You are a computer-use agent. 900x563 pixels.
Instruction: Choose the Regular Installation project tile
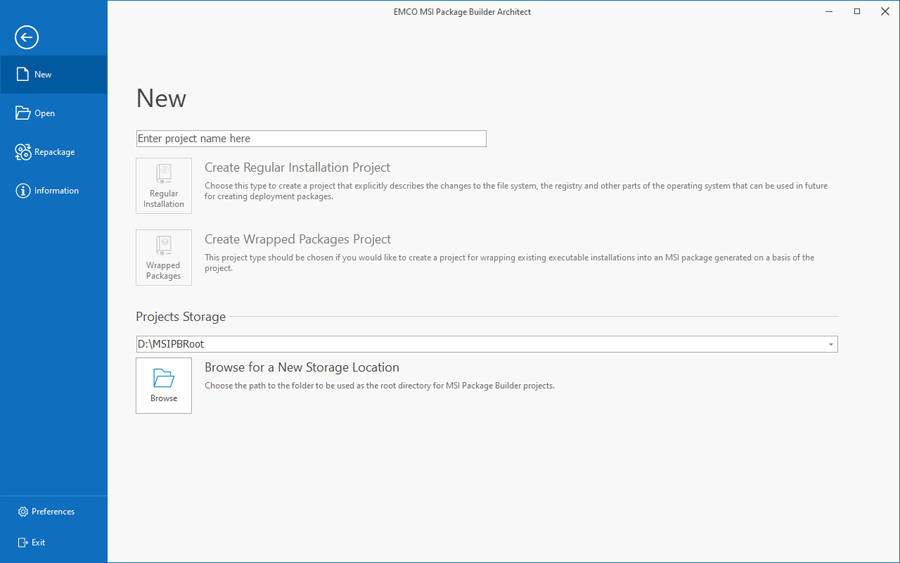[x=164, y=186]
